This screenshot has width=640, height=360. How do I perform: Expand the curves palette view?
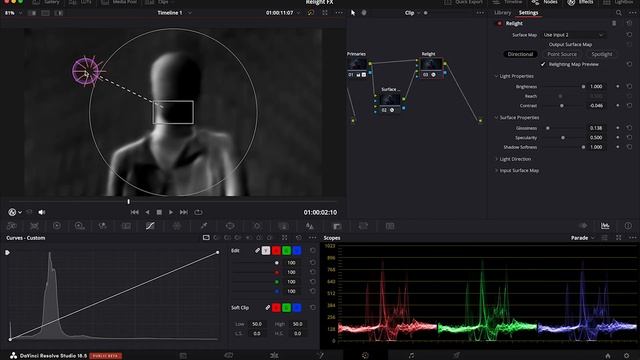point(284,238)
